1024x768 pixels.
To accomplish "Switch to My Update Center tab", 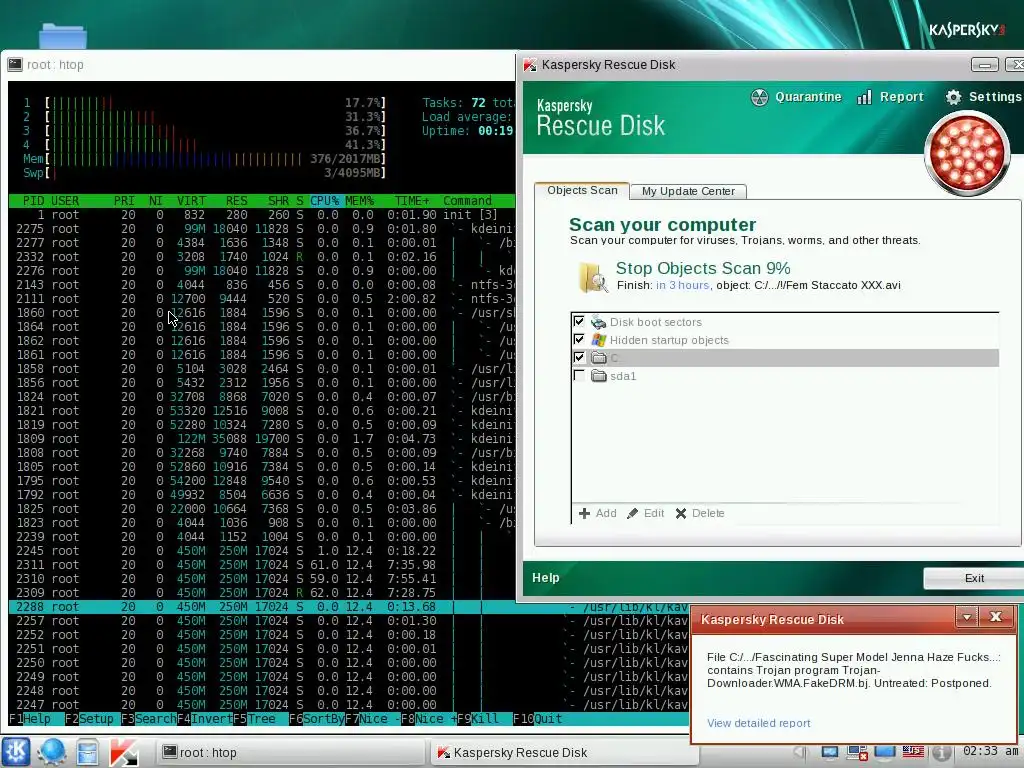I will (688, 191).
